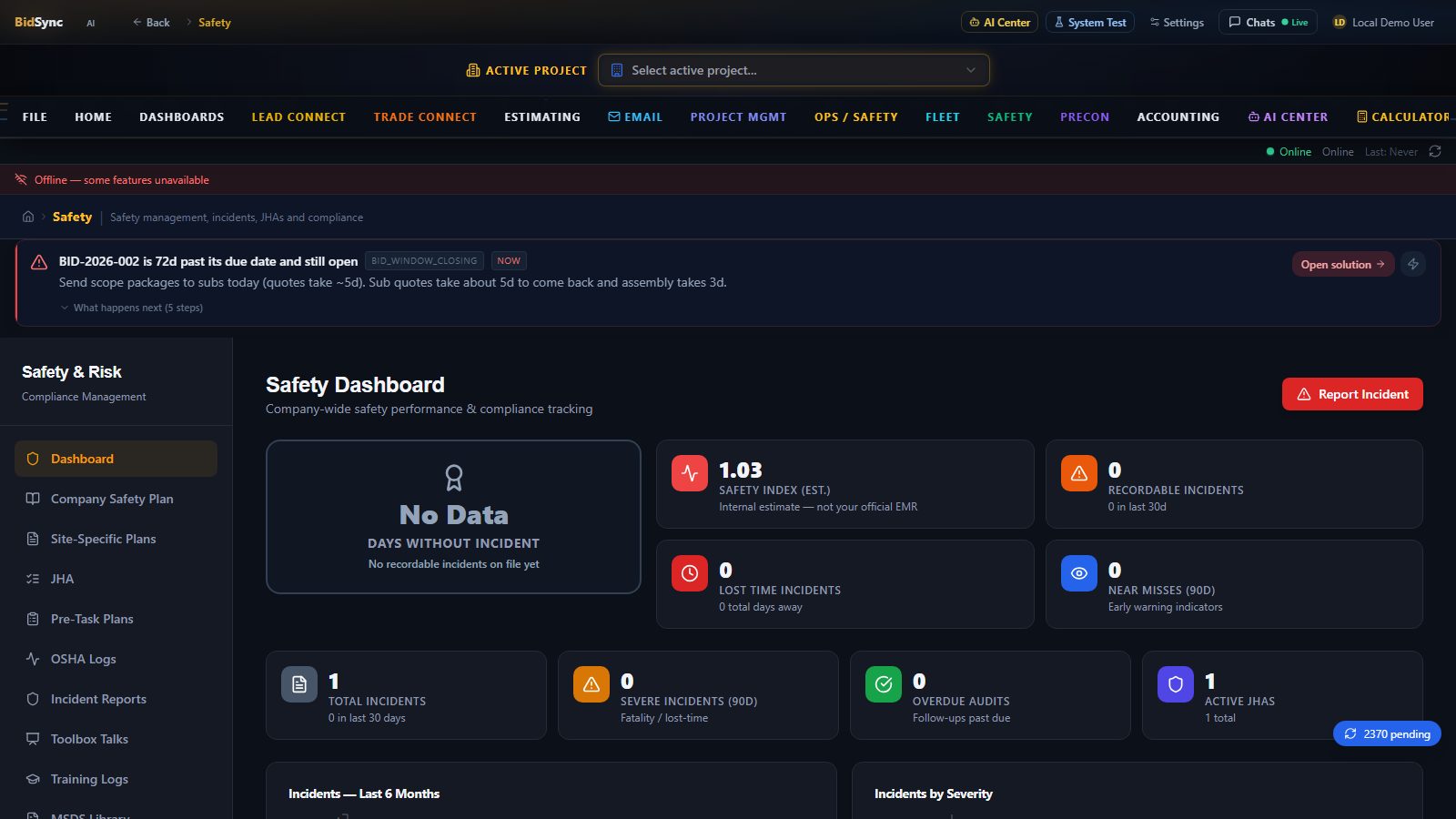Open Toolbox Talks in the sidebar

coord(116,739)
